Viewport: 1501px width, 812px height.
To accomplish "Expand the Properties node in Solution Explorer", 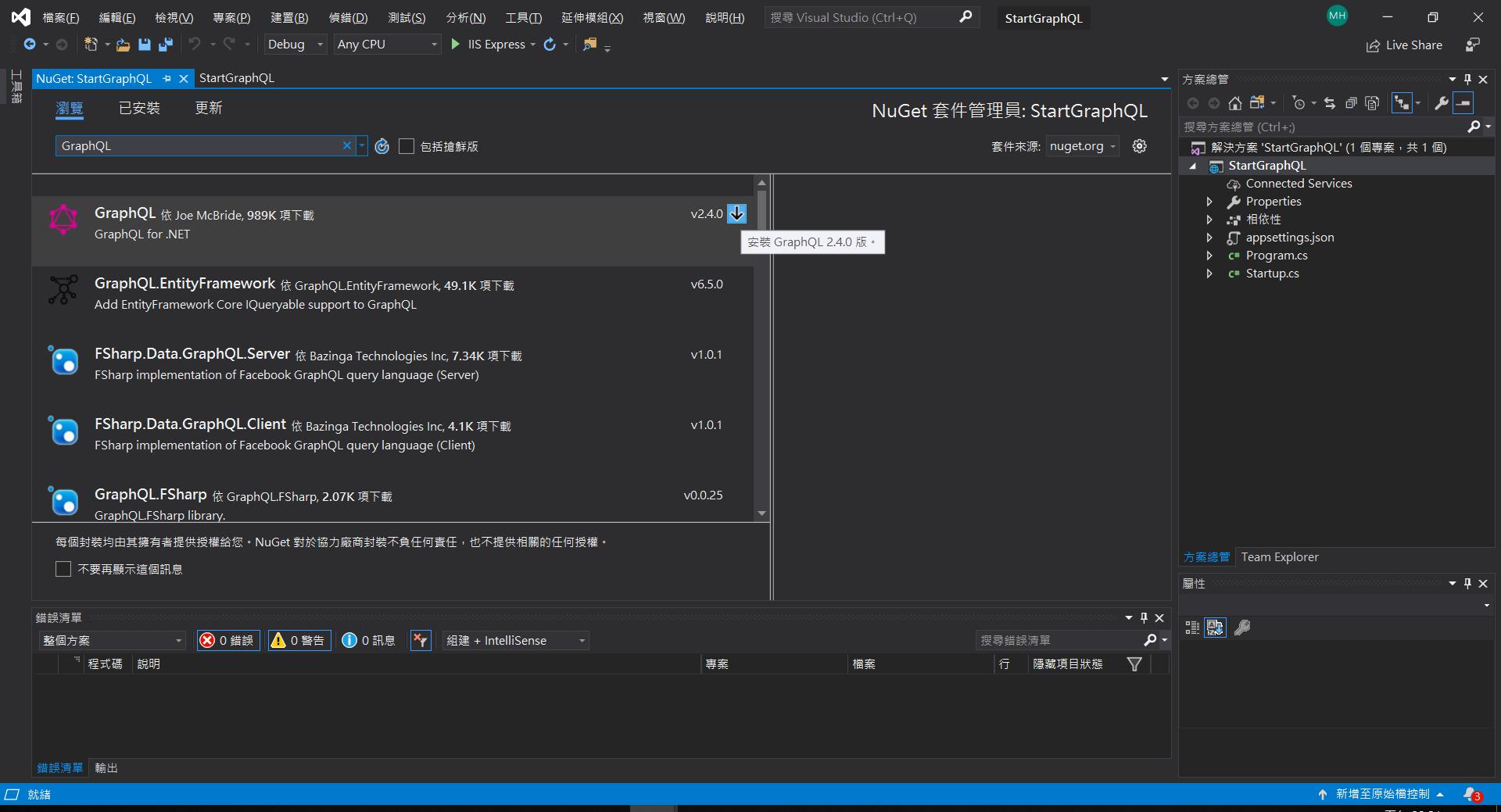I will (1209, 202).
